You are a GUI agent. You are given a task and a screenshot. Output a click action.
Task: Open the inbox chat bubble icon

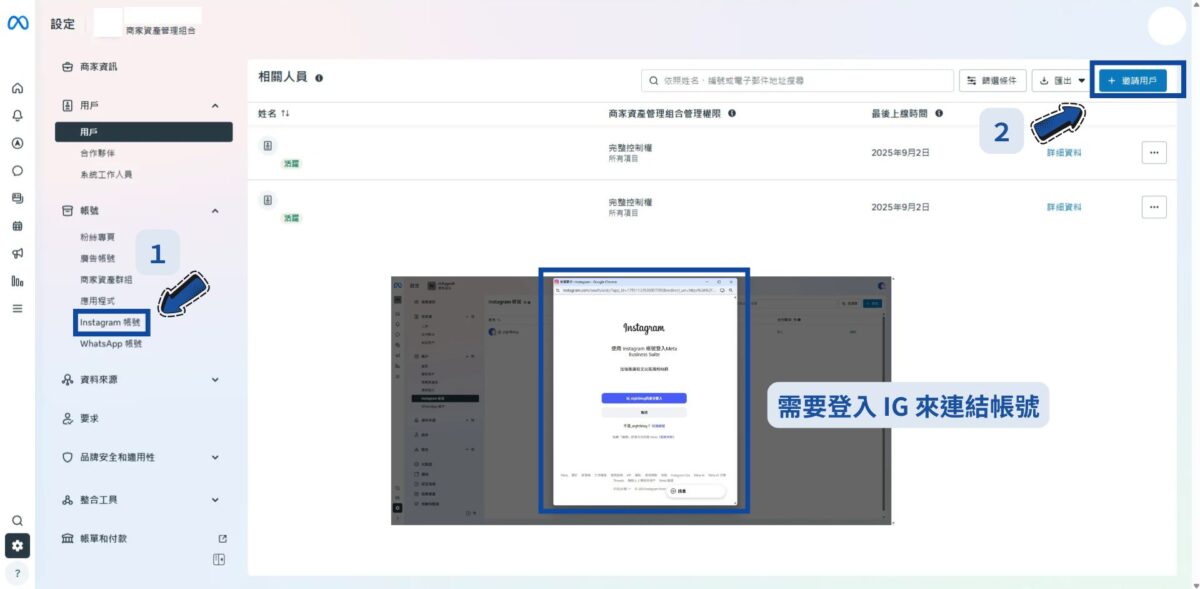tap(17, 170)
